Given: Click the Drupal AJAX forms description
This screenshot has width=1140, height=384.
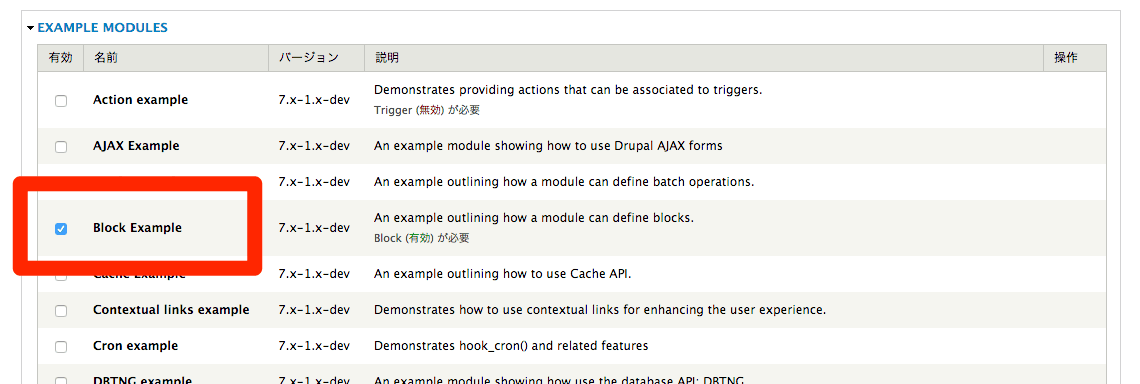Looking at the screenshot, I should point(548,145).
